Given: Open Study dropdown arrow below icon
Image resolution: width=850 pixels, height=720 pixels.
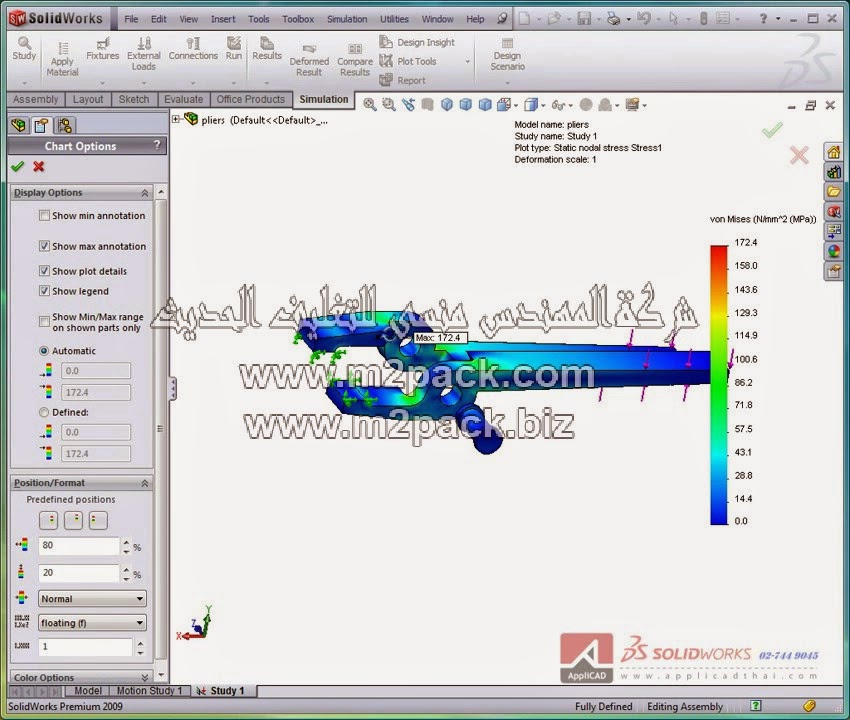Looking at the screenshot, I should pyautogui.click(x=24, y=83).
